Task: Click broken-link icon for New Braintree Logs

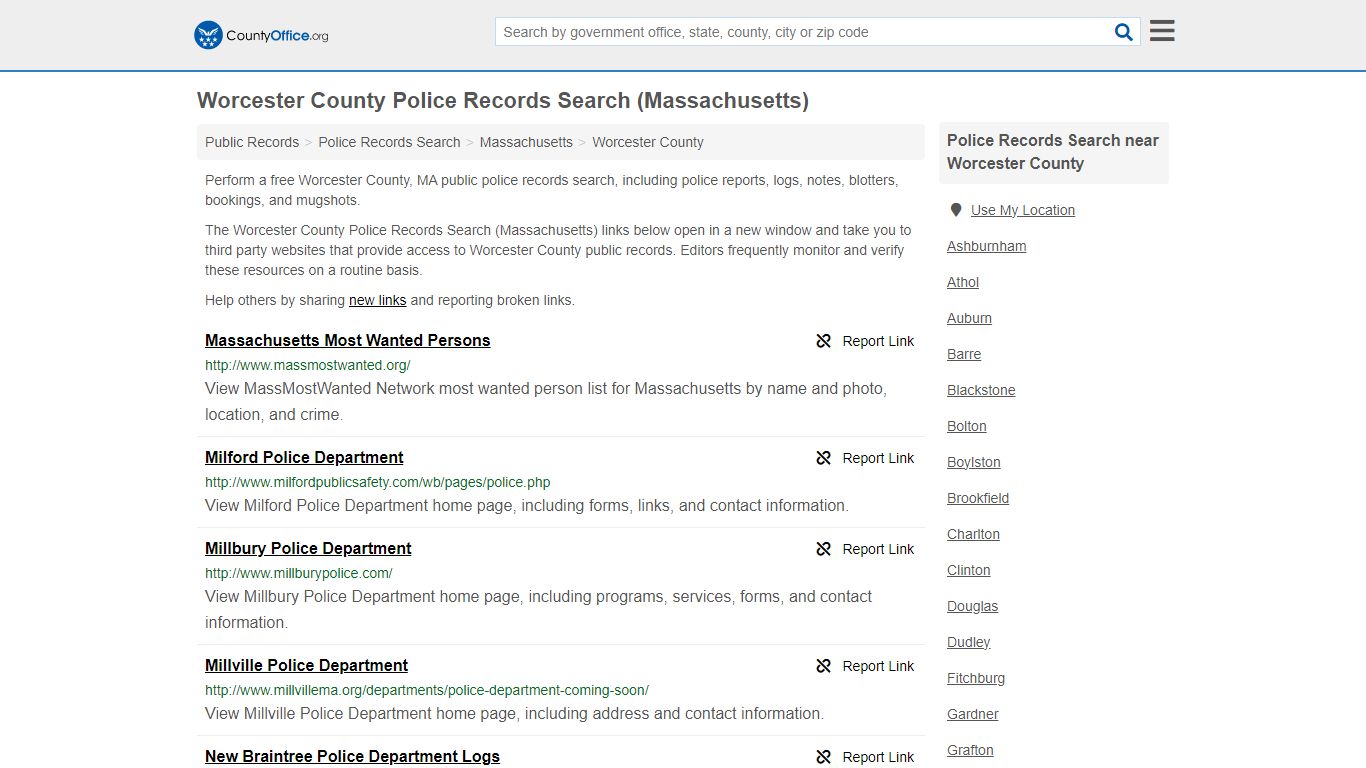Action: click(x=824, y=757)
